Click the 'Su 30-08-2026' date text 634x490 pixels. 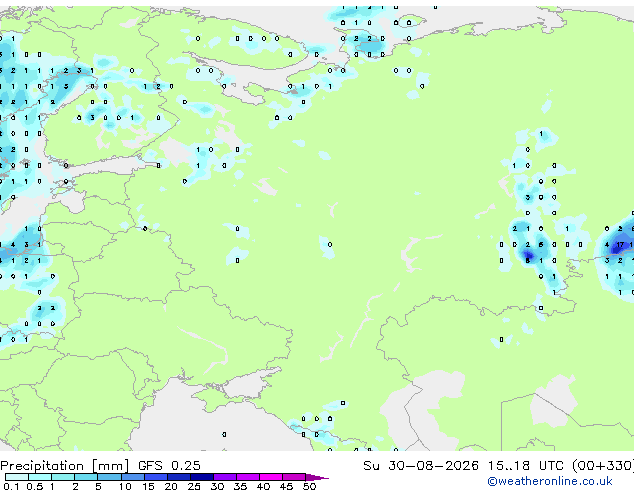pyautogui.click(x=421, y=466)
